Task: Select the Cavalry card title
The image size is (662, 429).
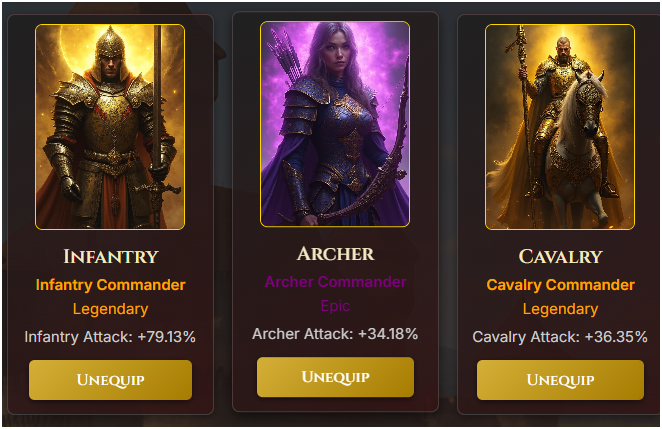Action: point(560,256)
